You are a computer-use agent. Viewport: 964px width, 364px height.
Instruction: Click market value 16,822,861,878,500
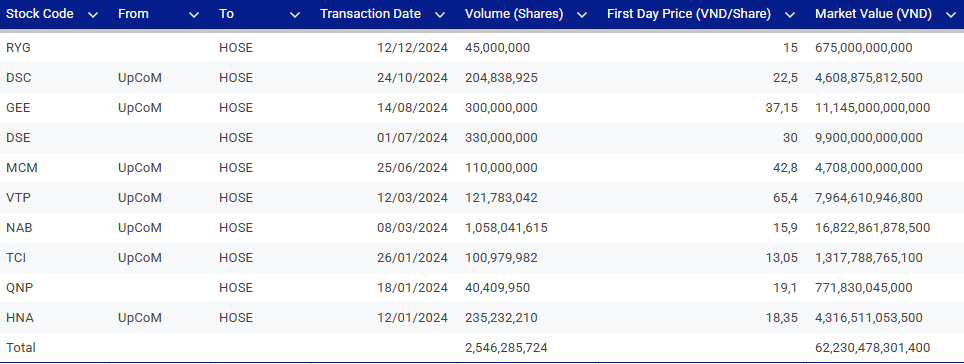click(x=872, y=228)
